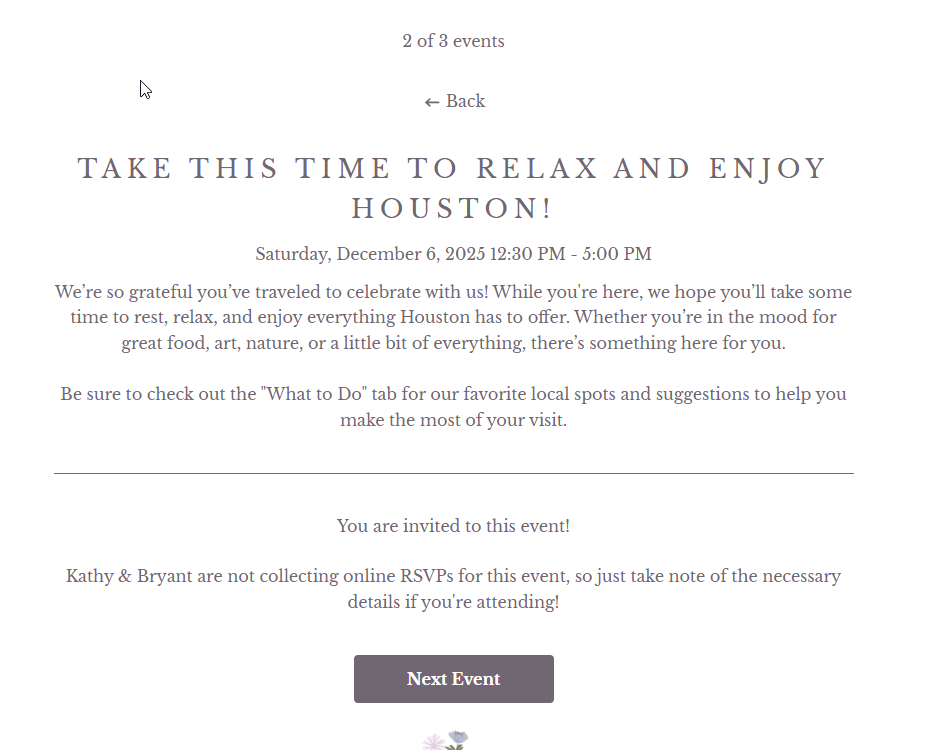Click the word "HOUSTON!" in the heading
This screenshot has height=750, width=934.
(x=453, y=209)
